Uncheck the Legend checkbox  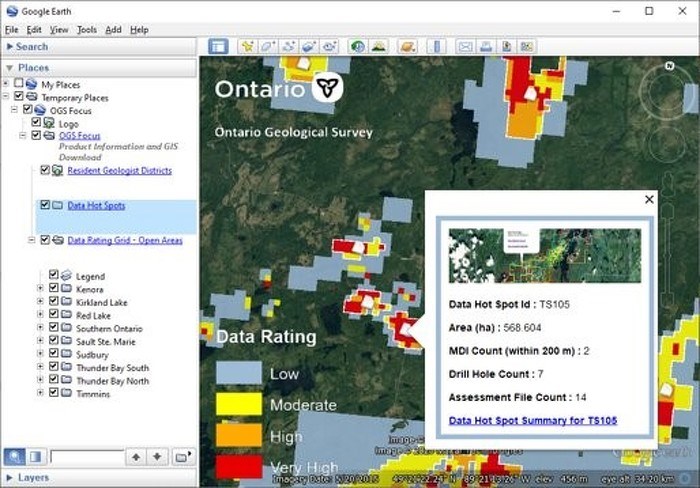[x=54, y=274]
